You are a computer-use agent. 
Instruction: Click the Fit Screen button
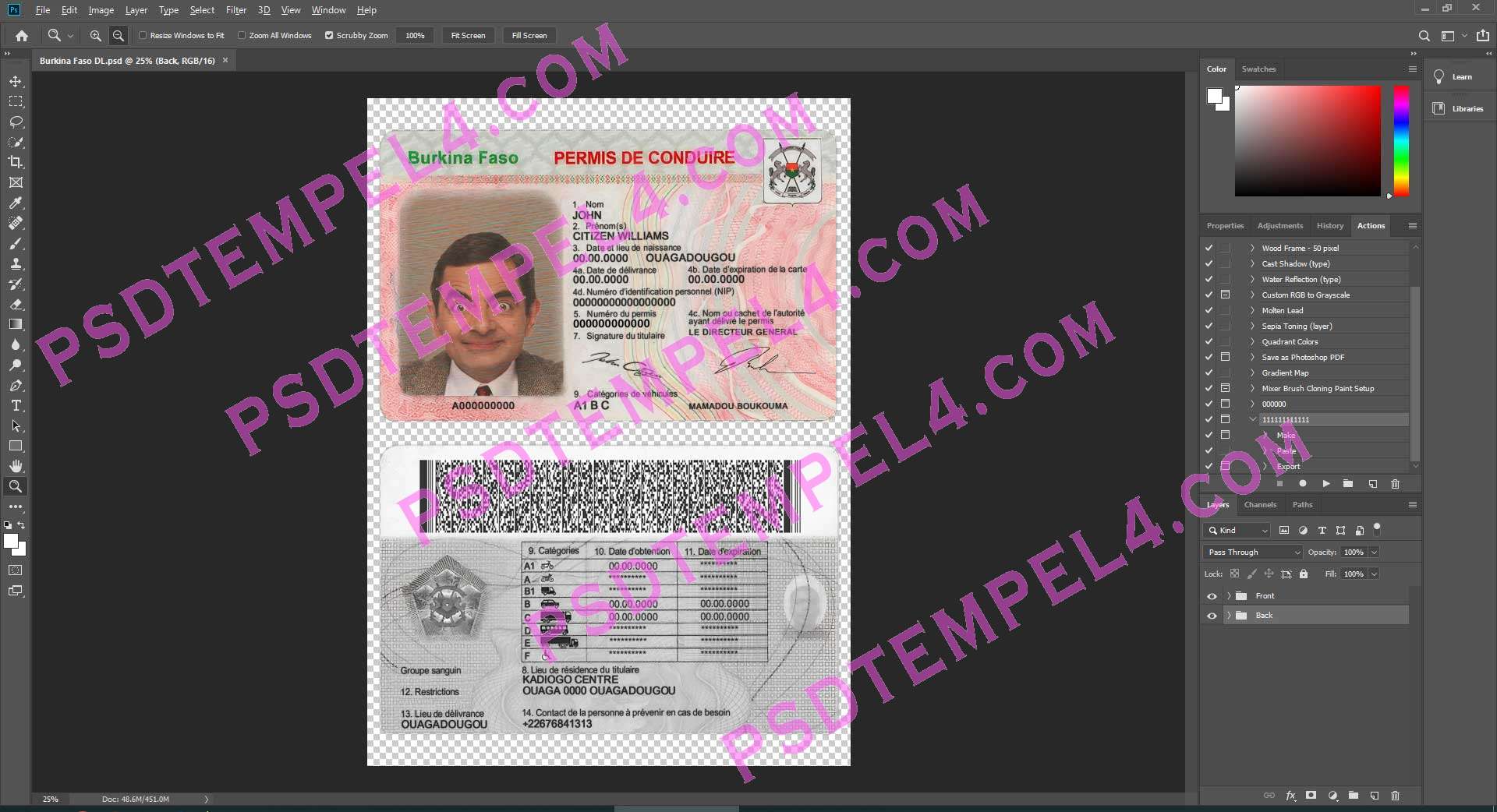468,35
